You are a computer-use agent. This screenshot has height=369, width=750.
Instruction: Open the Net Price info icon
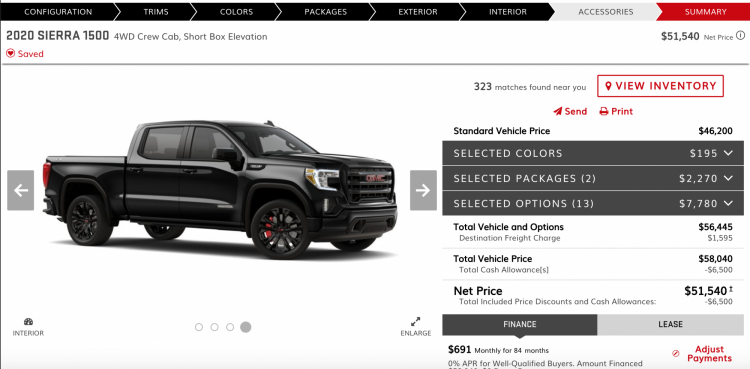[740, 35]
